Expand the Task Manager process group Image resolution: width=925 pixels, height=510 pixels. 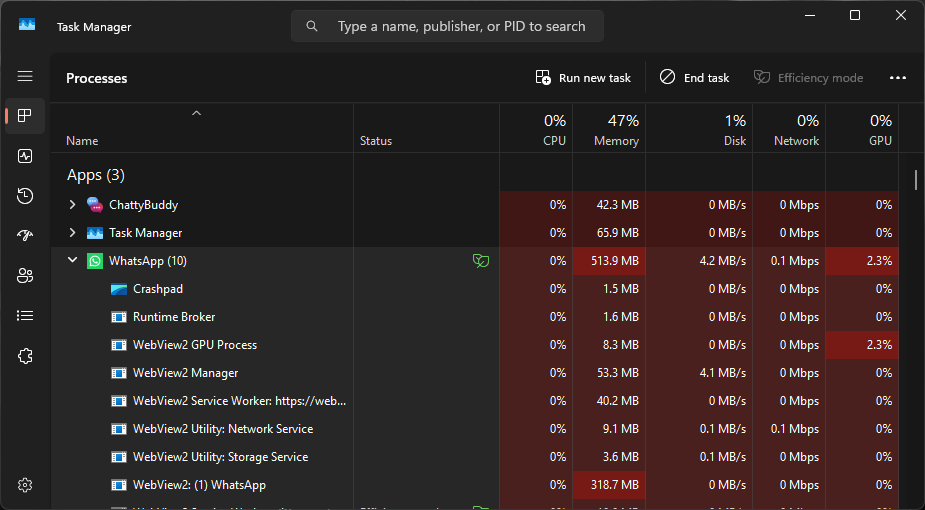point(73,233)
